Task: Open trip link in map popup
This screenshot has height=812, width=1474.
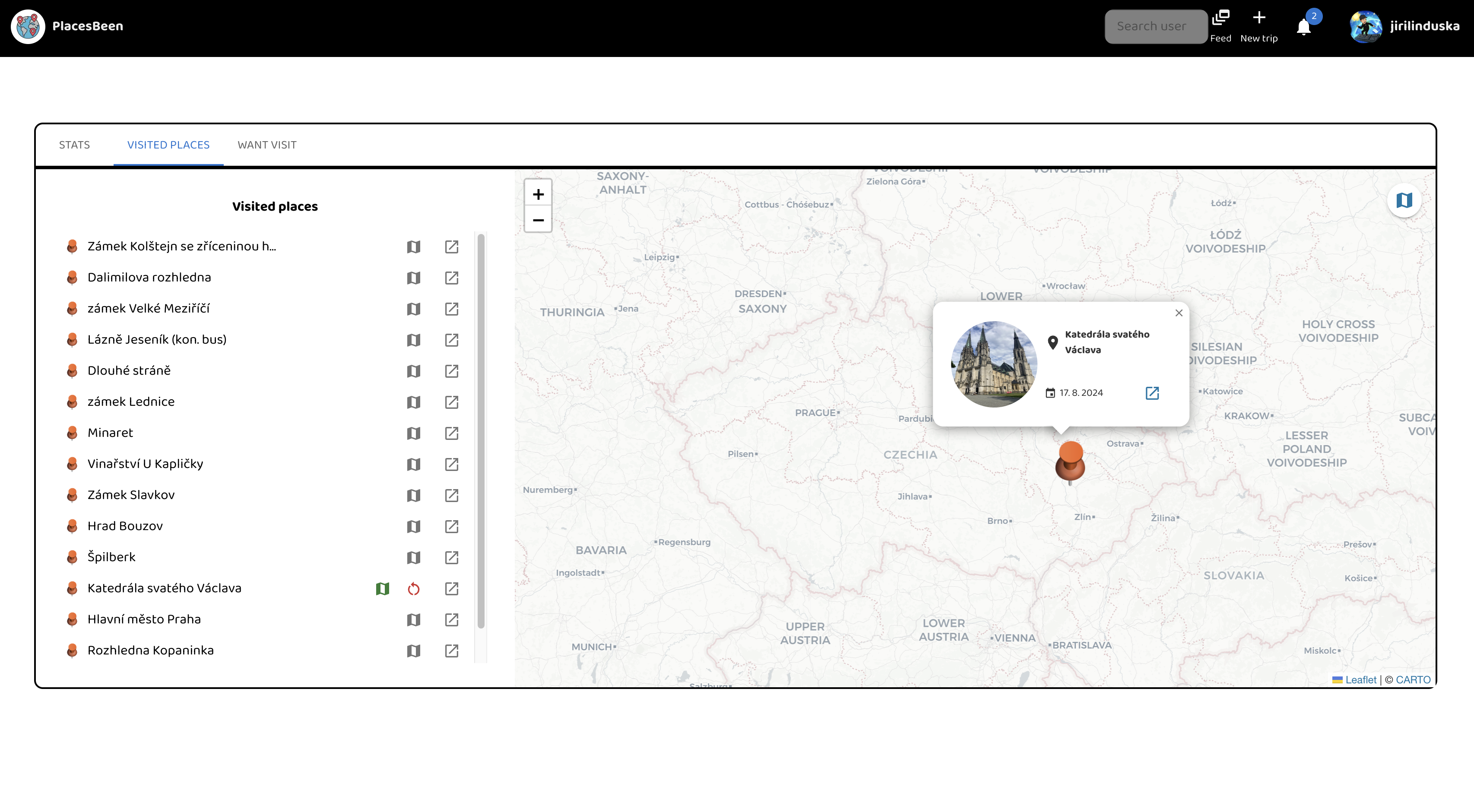Action: [1152, 393]
